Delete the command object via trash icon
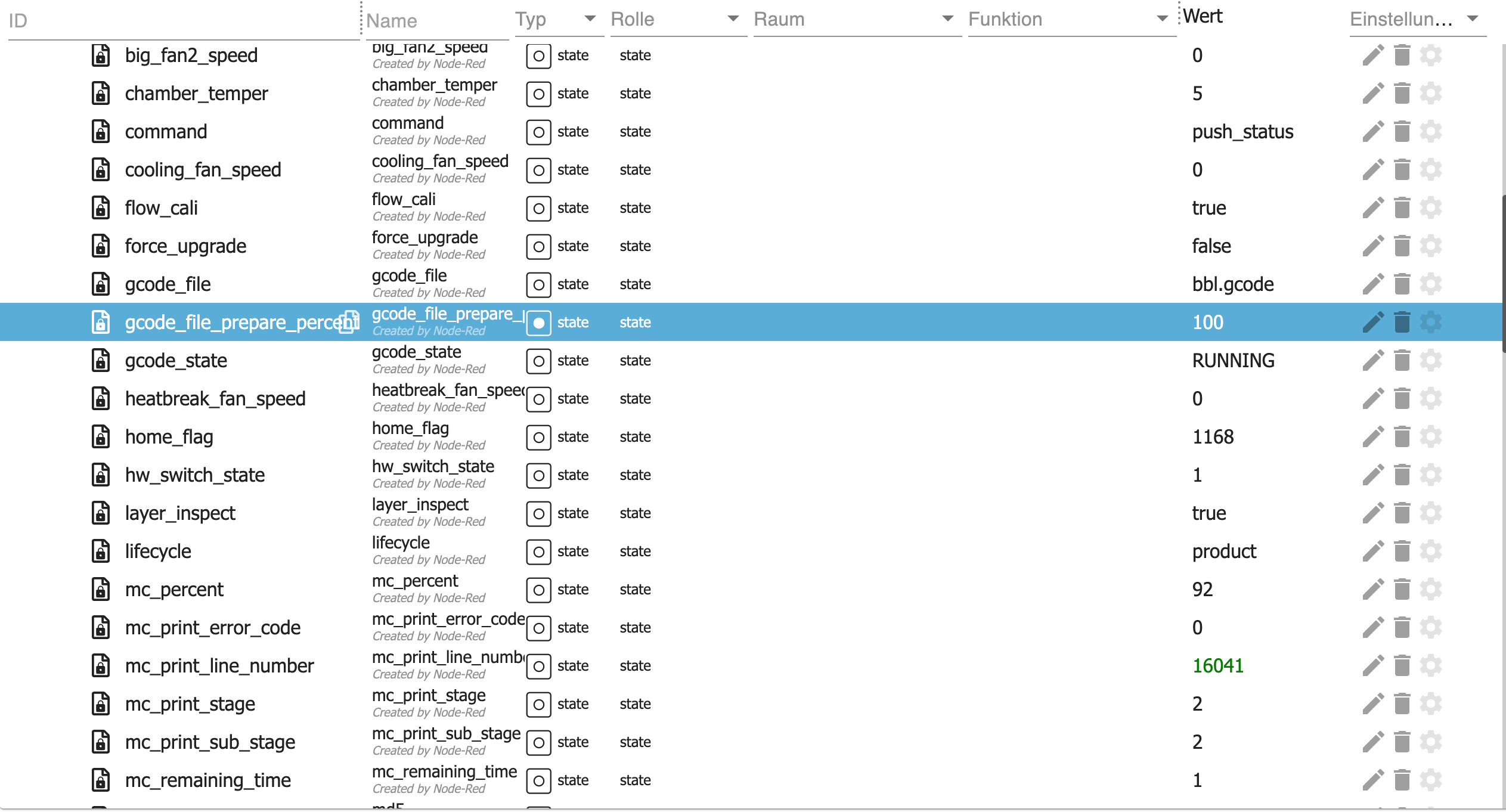The width and height of the screenshot is (1506, 812). (1402, 132)
